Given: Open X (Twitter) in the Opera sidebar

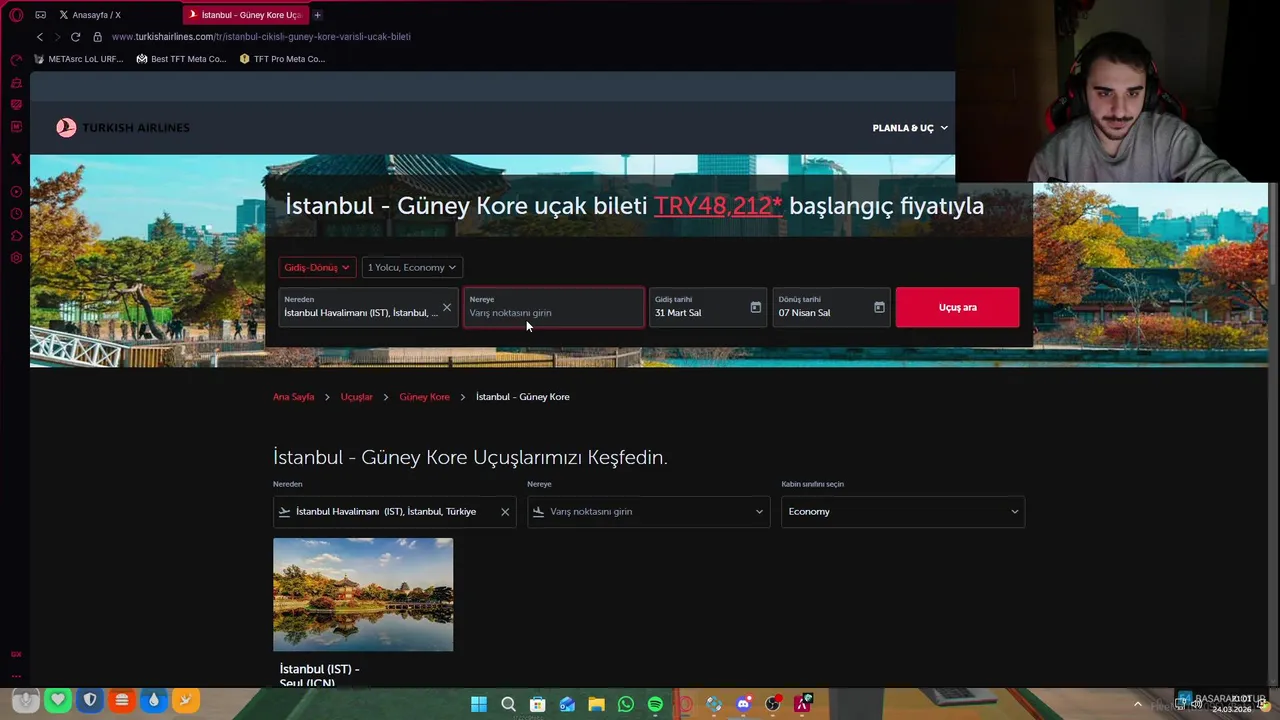Looking at the screenshot, I should 16,159.
